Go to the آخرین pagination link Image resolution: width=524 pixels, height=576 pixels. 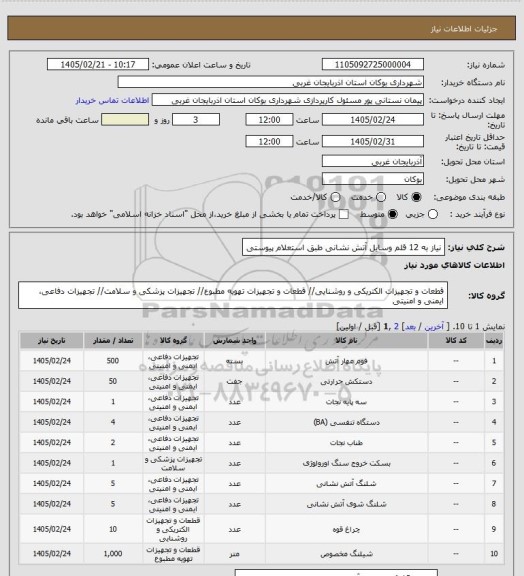[x=434, y=327]
